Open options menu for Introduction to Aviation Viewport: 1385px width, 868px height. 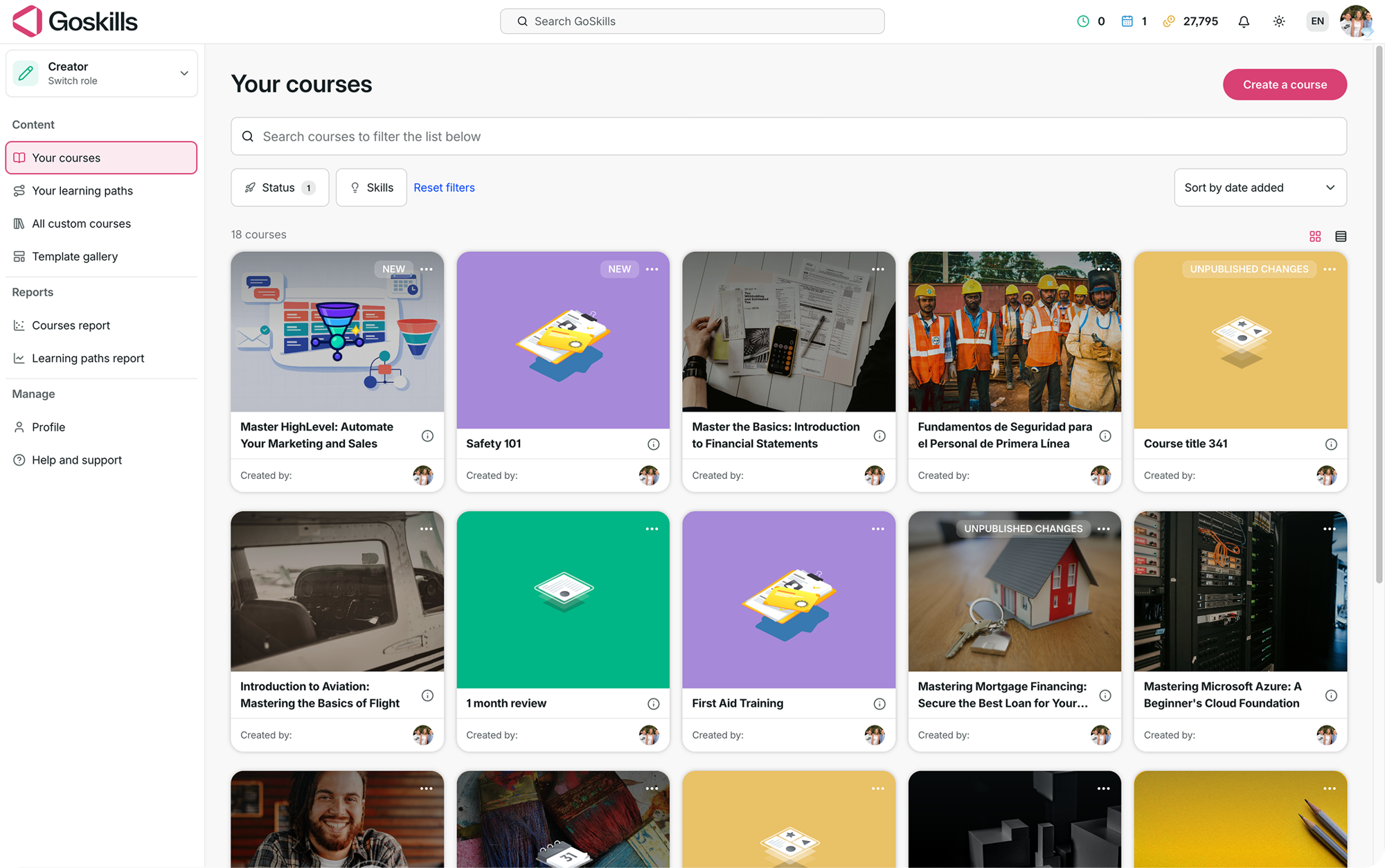pyautogui.click(x=427, y=529)
